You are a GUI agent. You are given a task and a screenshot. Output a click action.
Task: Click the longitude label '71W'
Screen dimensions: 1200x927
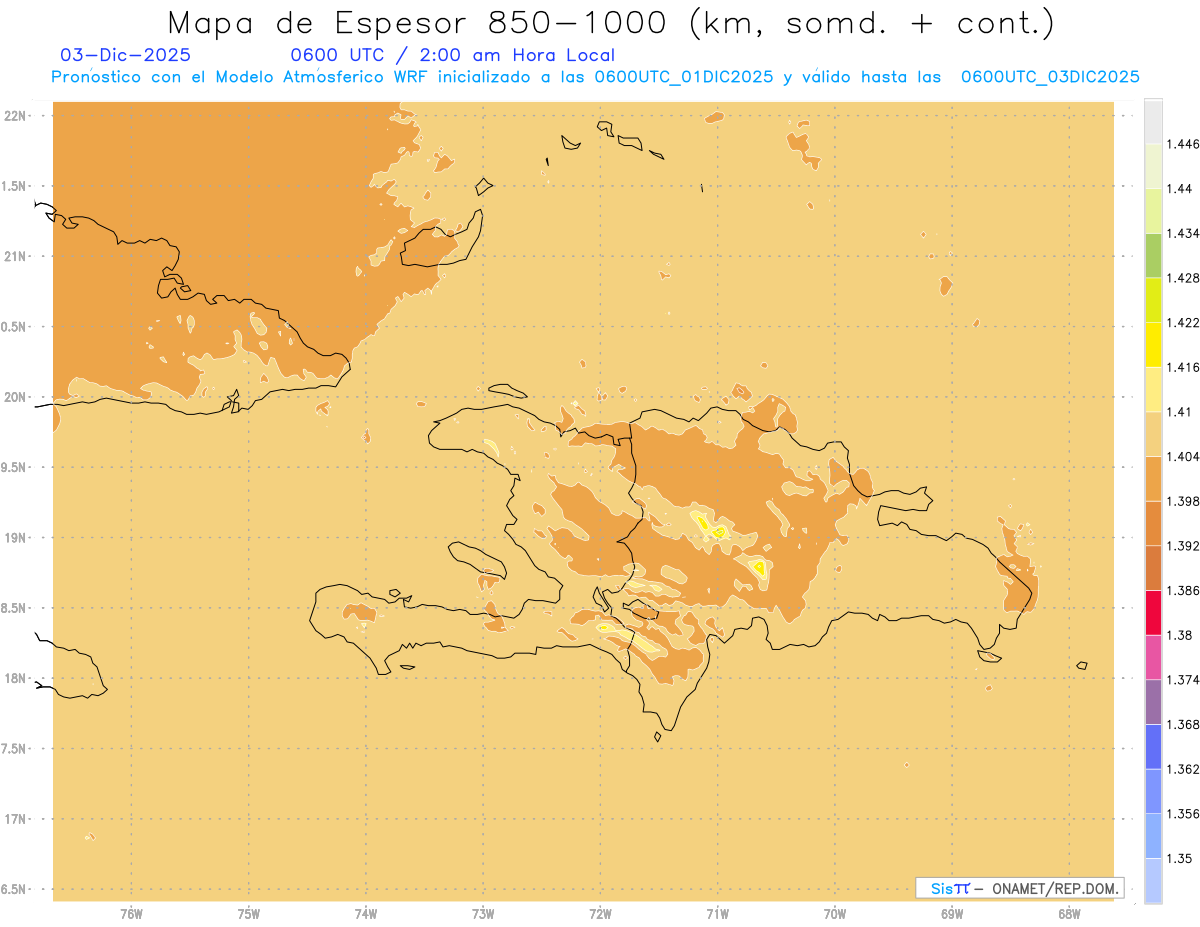coord(717,914)
